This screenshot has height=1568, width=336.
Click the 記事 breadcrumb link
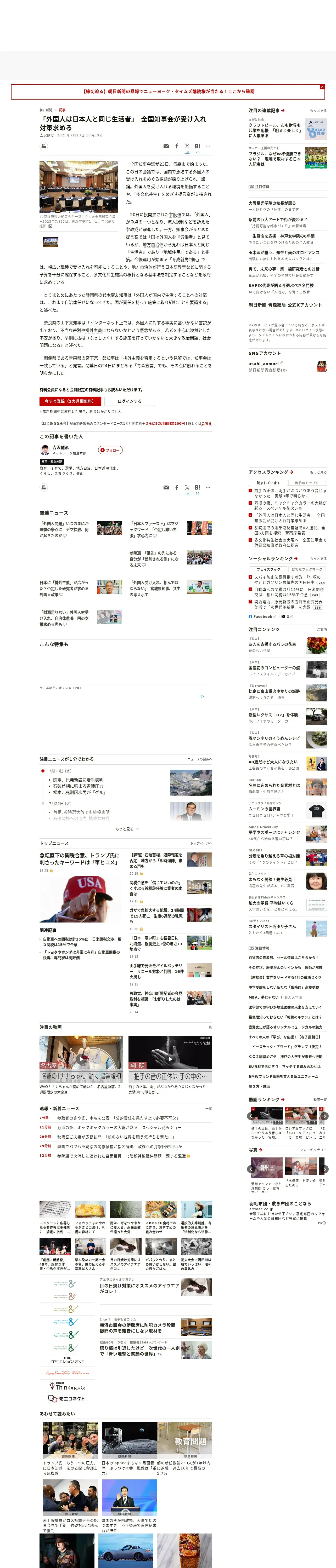tap(62, 110)
